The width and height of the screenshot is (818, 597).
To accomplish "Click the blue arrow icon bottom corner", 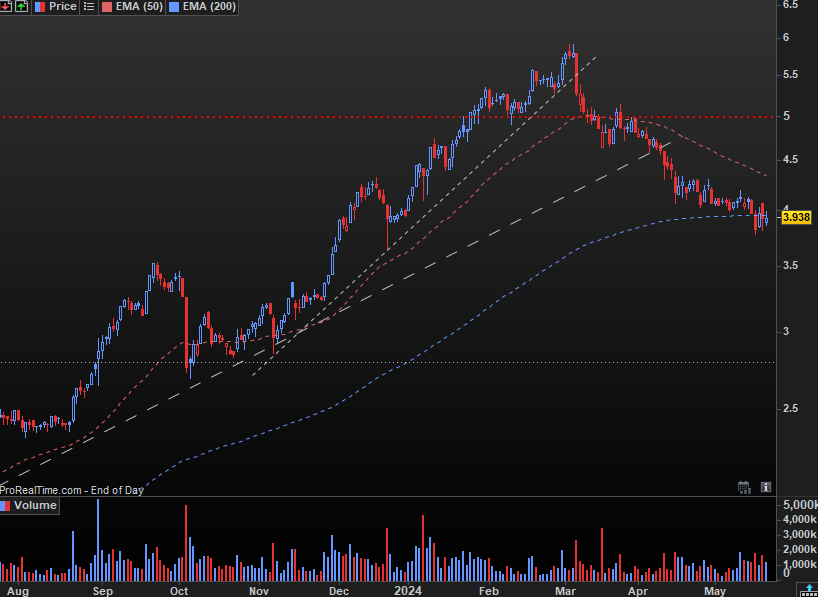I will 809,590.
